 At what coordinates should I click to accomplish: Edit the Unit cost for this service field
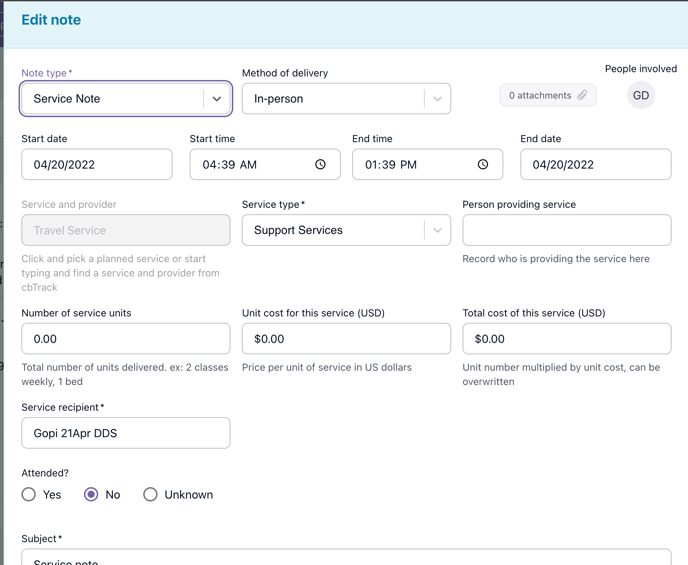(345, 339)
